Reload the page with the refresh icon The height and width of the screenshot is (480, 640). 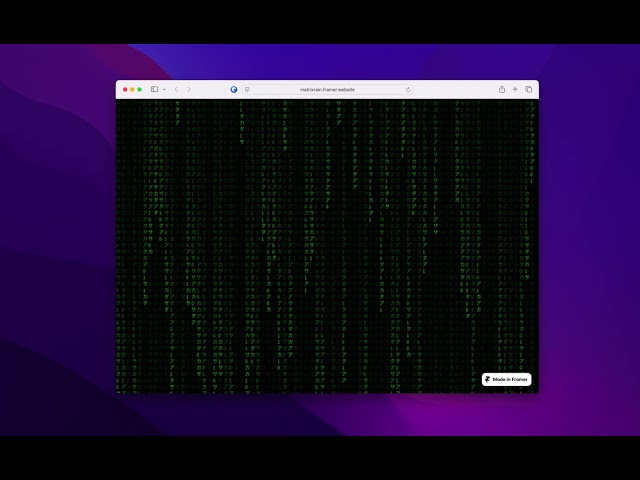click(x=408, y=89)
